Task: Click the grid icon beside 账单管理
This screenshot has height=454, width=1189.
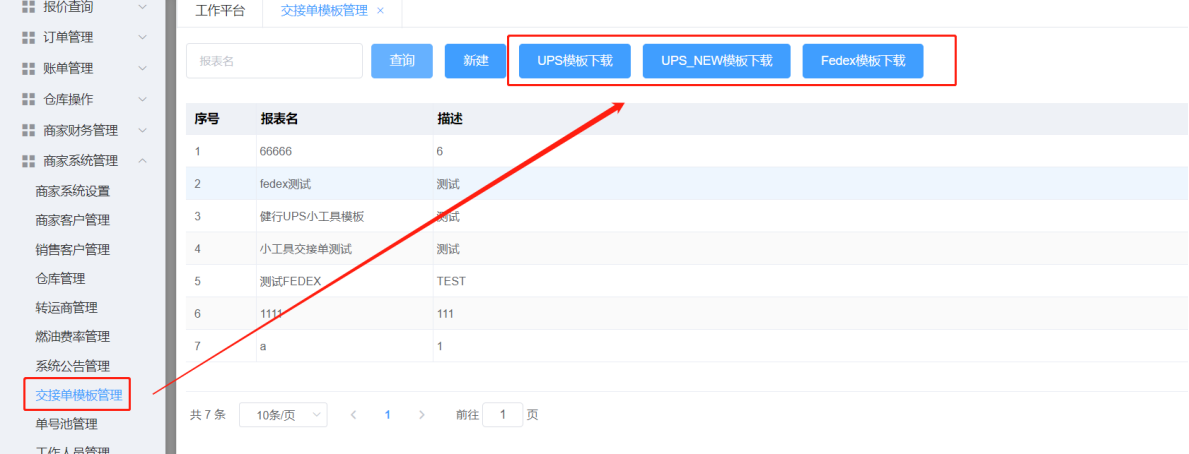Action: (28, 69)
